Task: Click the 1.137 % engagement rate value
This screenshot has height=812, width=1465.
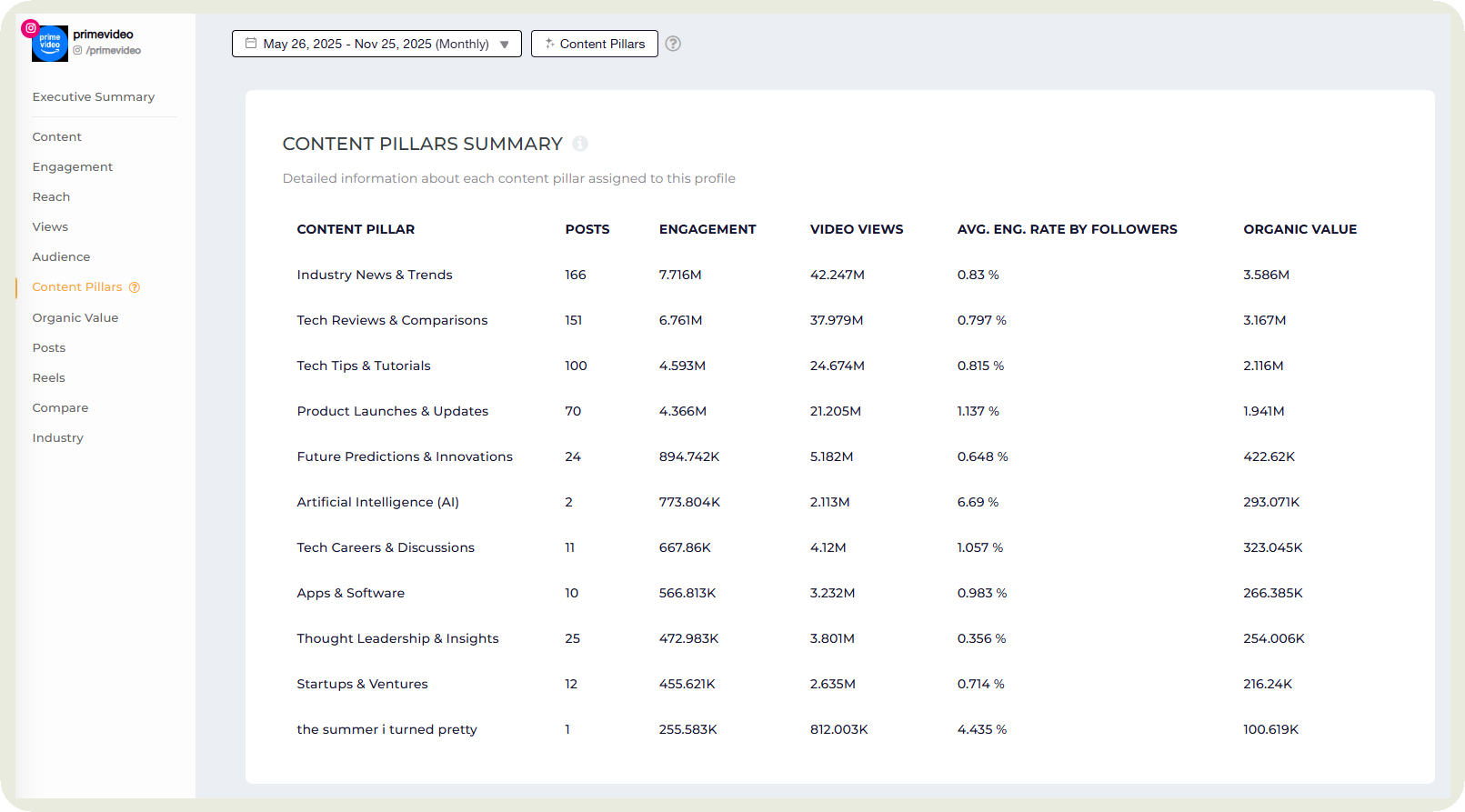Action: [978, 411]
